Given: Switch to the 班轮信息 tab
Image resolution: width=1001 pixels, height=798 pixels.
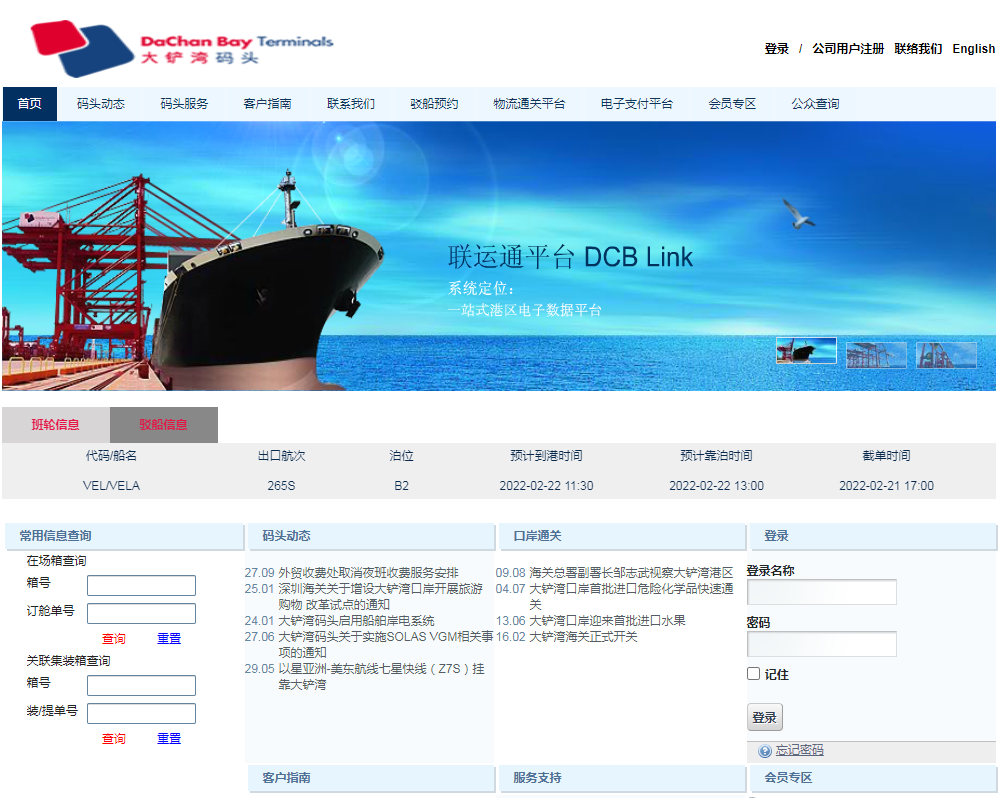Looking at the screenshot, I should click(56, 425).
